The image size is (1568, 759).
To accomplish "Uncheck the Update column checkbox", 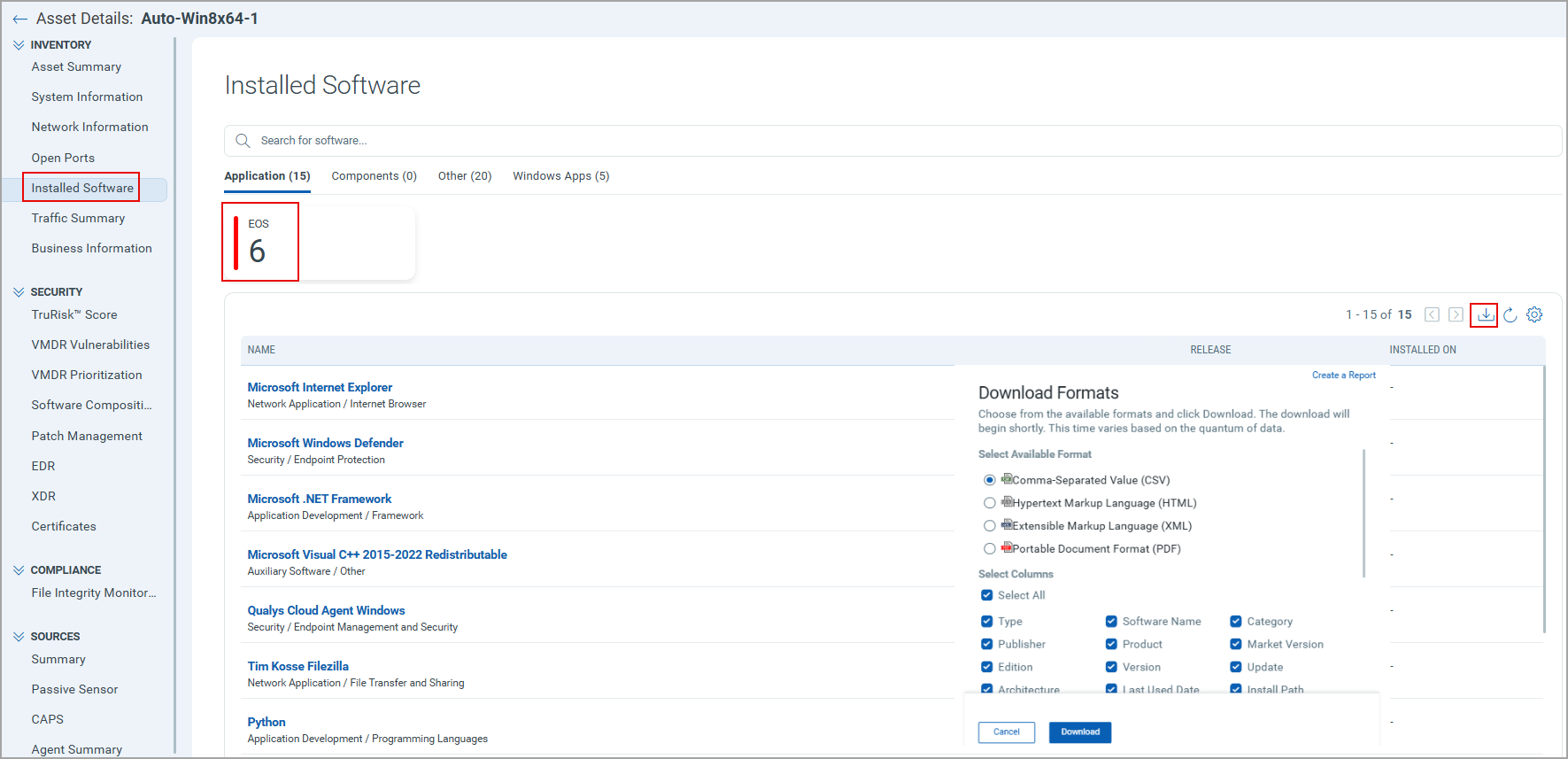I will click(1236, 668).
